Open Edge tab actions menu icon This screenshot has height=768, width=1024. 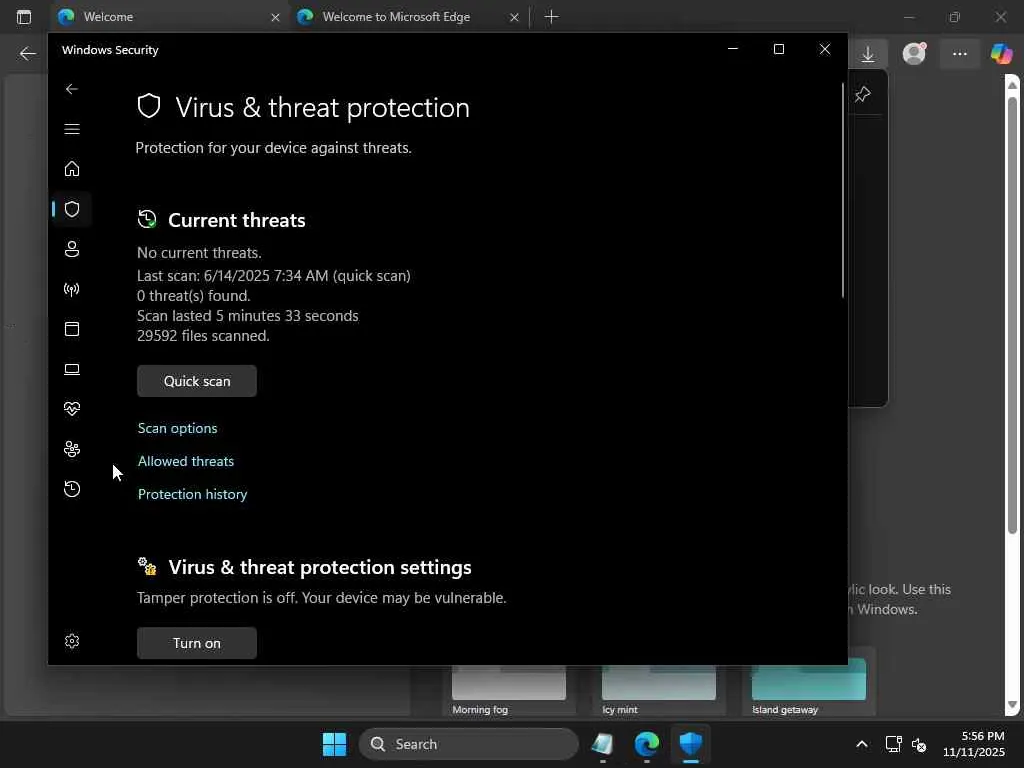(24, 17)
